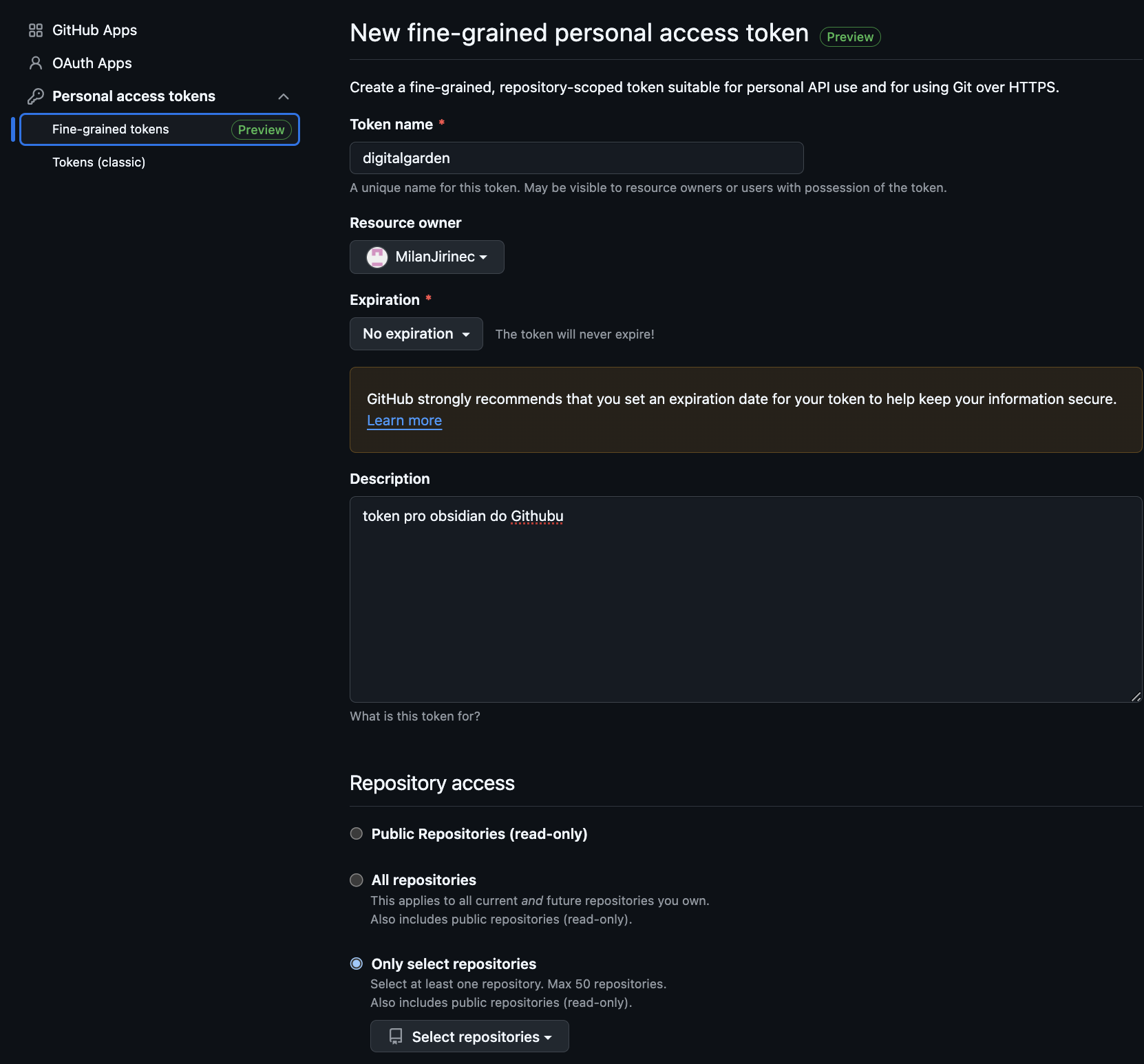This screenshot has width=1144, height=1064.
Task: Click the OAuth Apps person icon
Action: (36, 63)
